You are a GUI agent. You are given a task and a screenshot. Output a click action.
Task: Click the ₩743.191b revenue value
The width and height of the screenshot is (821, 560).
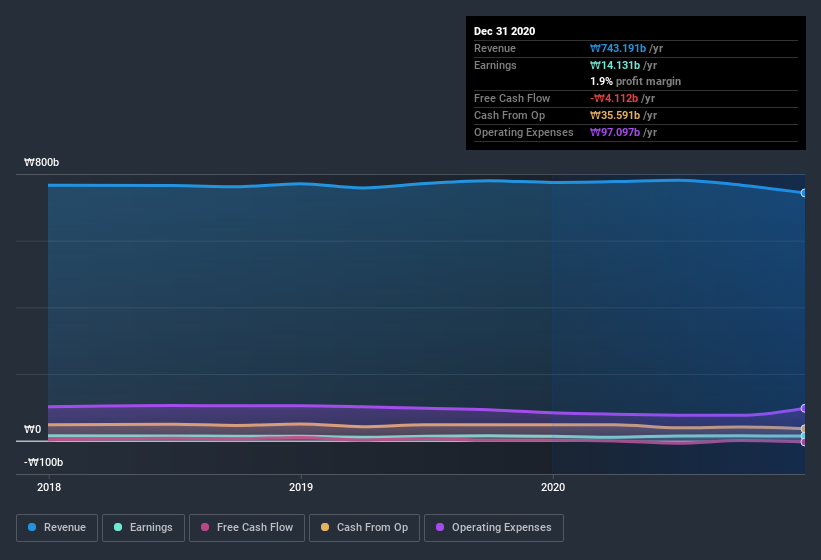point(618,48)
